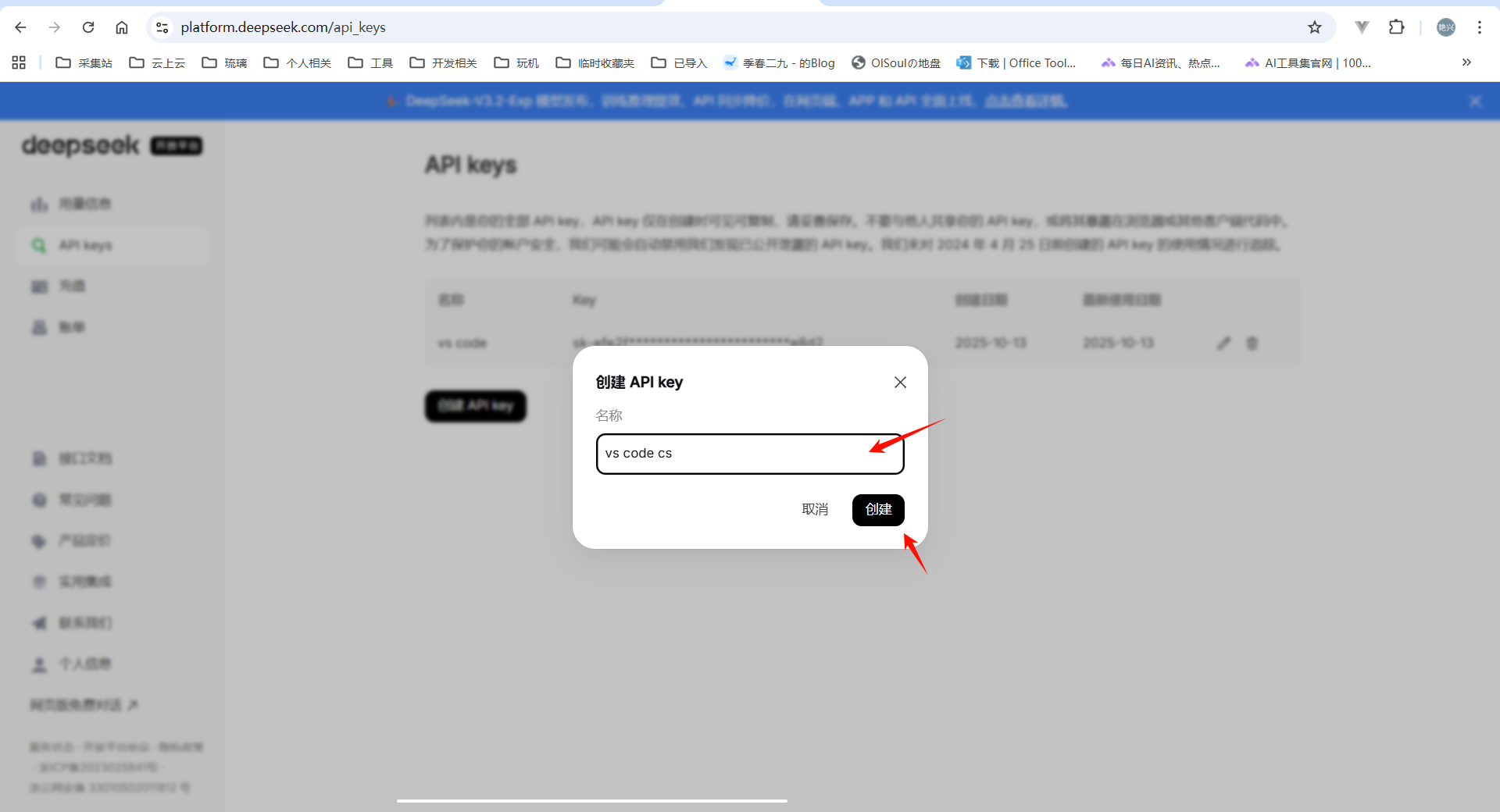Open the browser extensions puzzle icon
This screenshot has width=1500, height=812.
point(1396,27)
